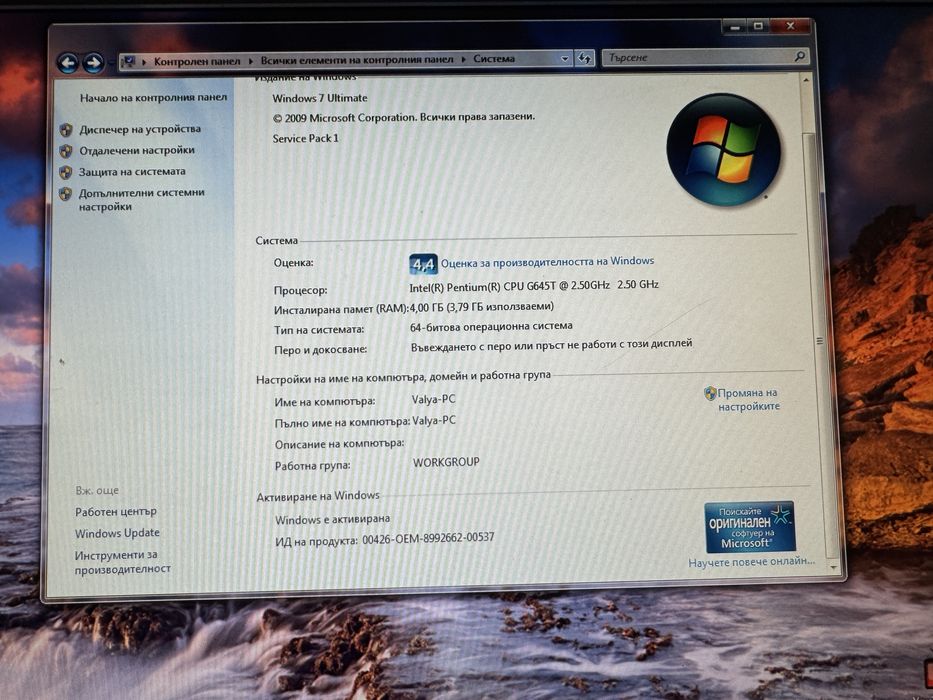The width and height of the screenshot is (933, 700).
Task: Click the magnifier icon in the search box
Action: click(800, 57)
